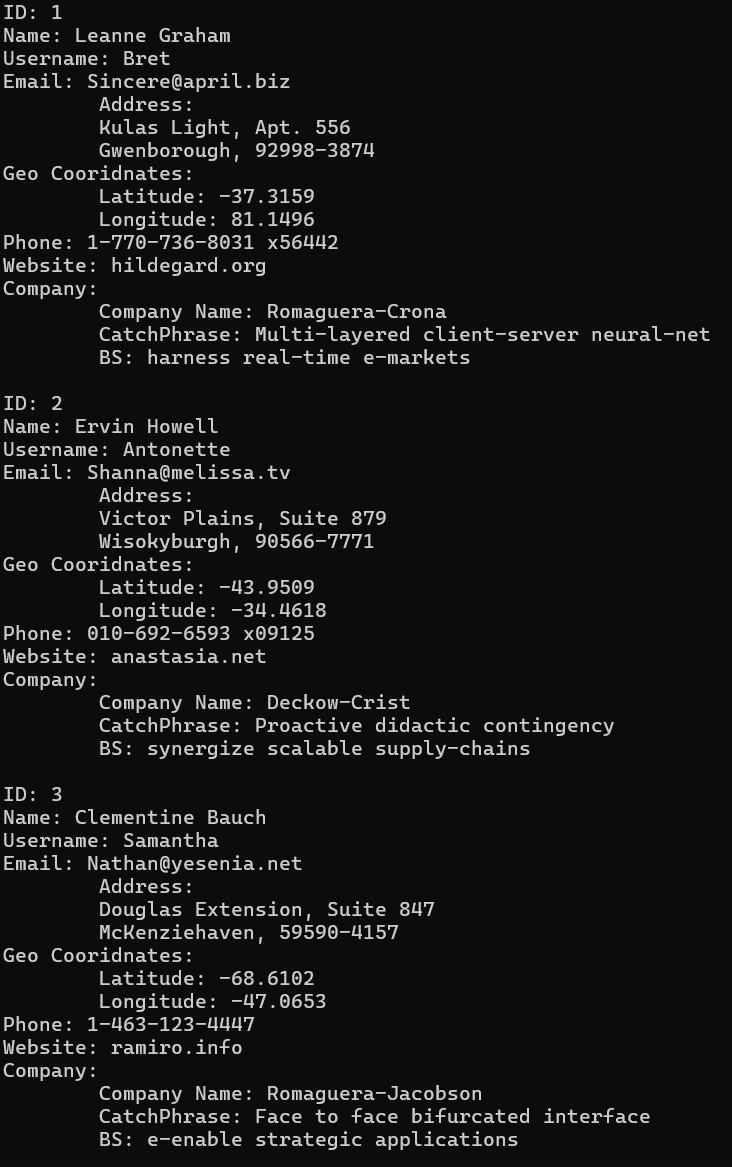Click the company name Romaguera-Jacobson
Screen dimensions: 732x1167
pos(374,1094)
